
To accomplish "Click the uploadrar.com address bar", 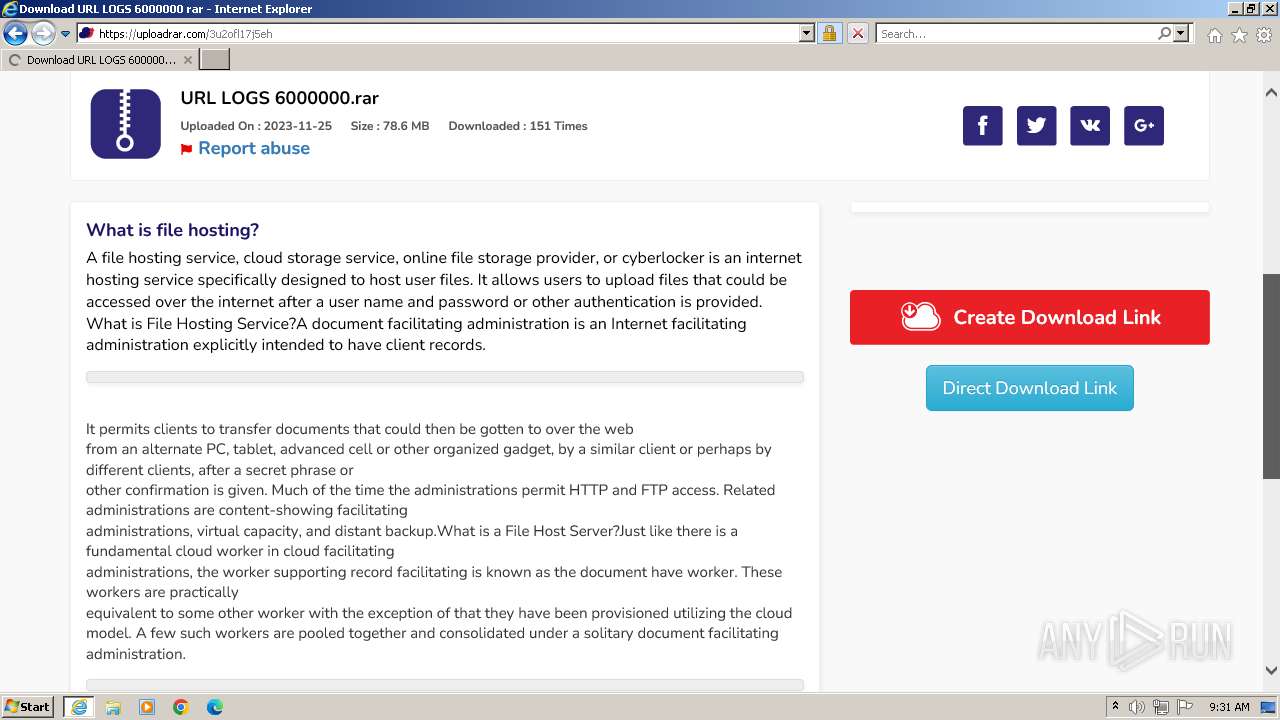I will (446, 33).
